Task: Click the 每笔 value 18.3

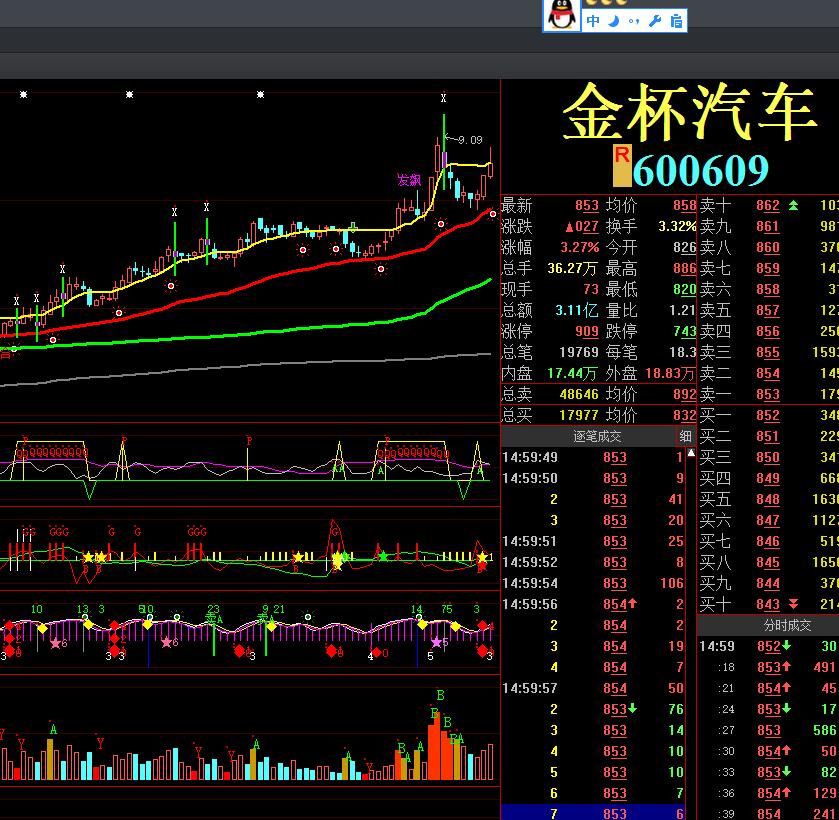Action: tap(682, 352)
